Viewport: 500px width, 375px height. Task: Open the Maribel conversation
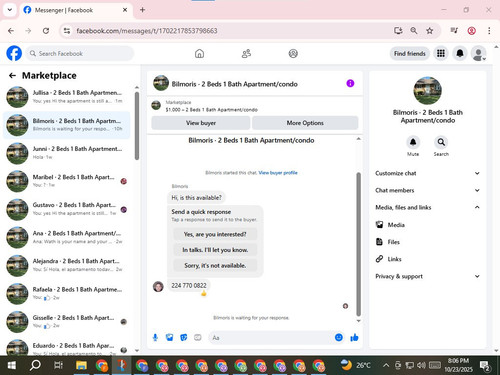[x=67, y=181]
